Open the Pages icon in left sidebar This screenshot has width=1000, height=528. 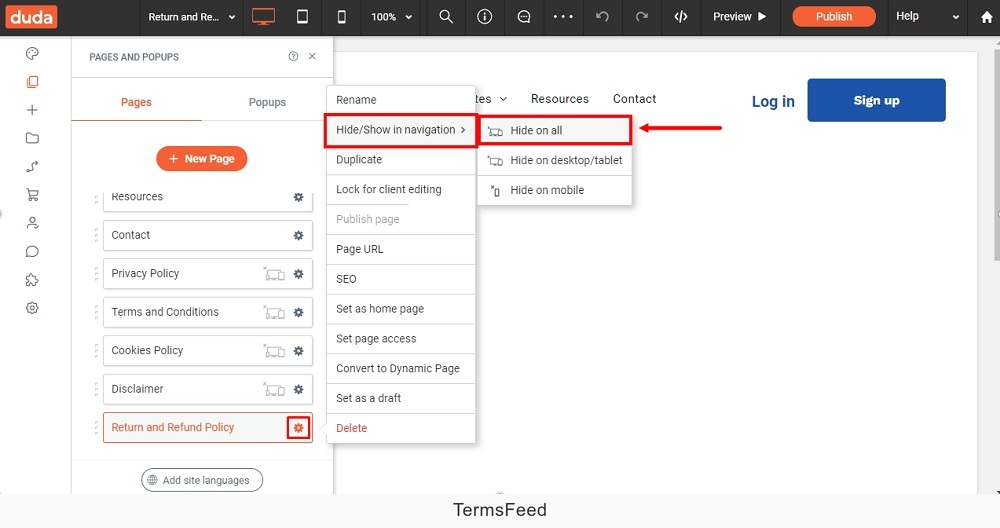32,82
